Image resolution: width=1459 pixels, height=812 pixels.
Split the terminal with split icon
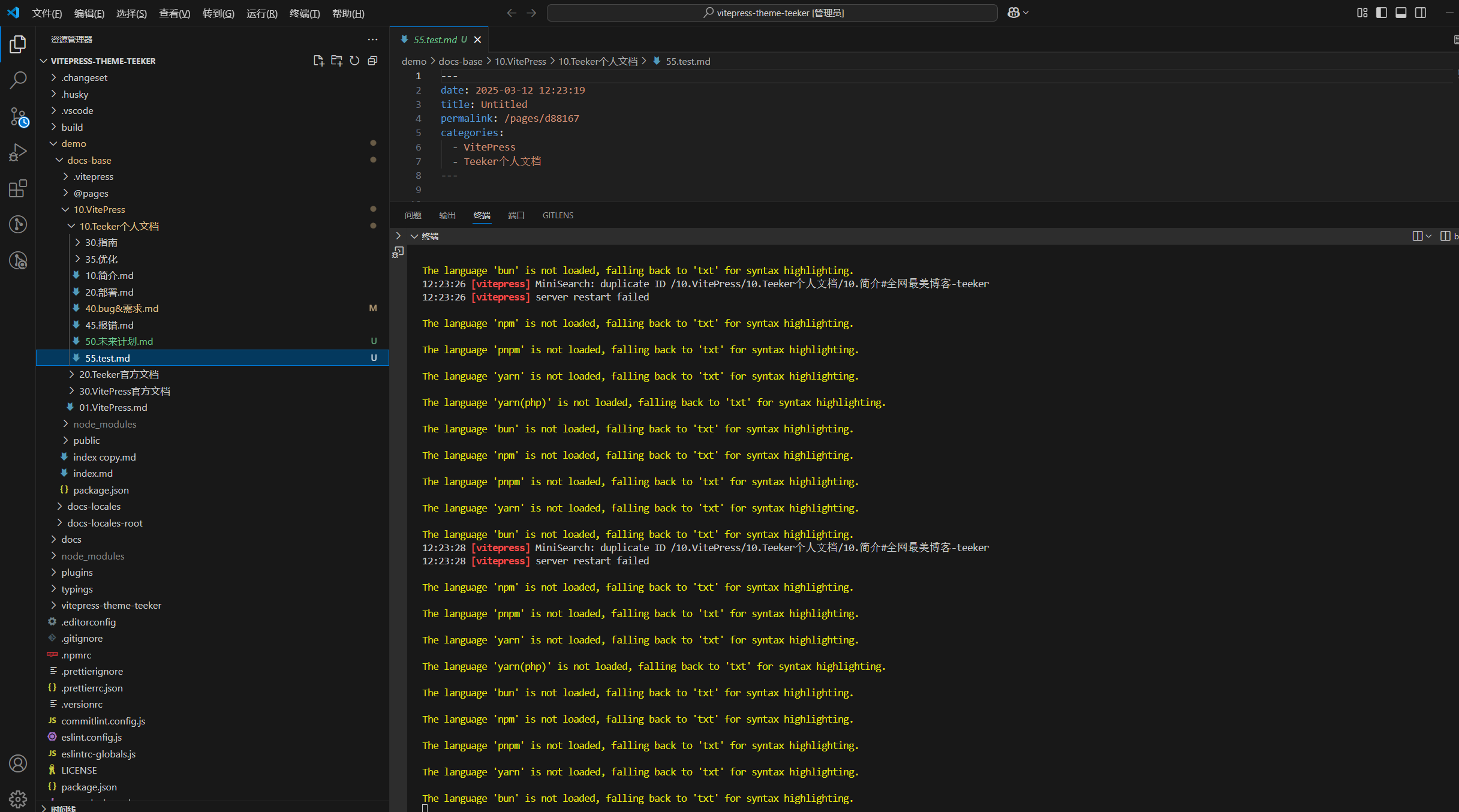pyautogui.click(x=1417, y=236)
